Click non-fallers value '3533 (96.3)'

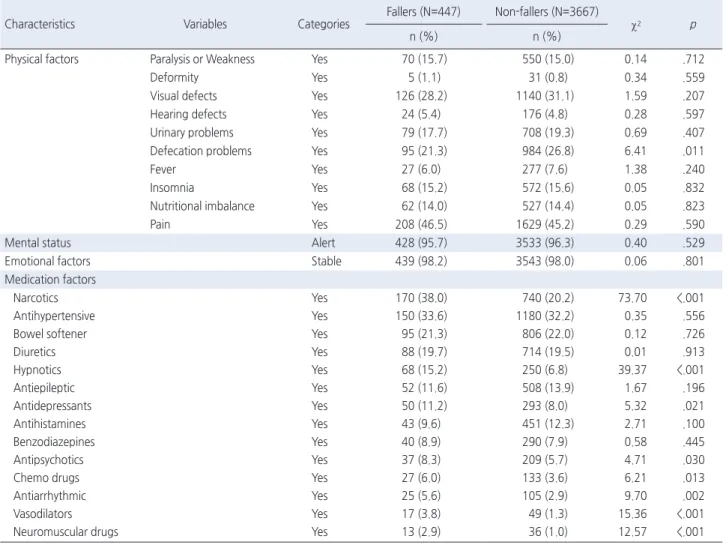point(545,243)
